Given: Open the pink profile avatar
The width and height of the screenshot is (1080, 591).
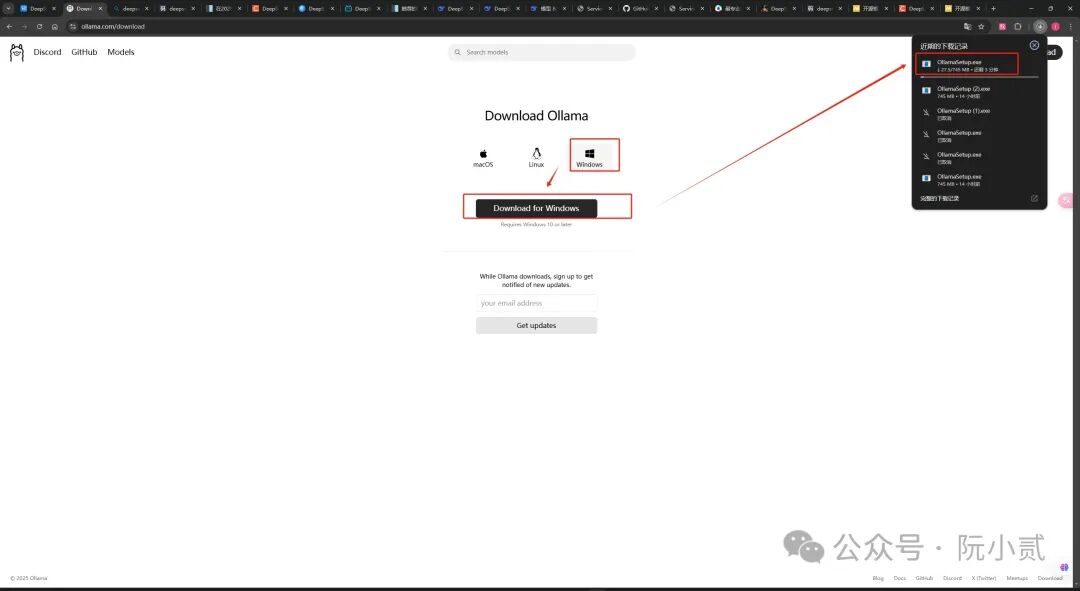Looking at the screenshot, I should tap(1055, 27).
